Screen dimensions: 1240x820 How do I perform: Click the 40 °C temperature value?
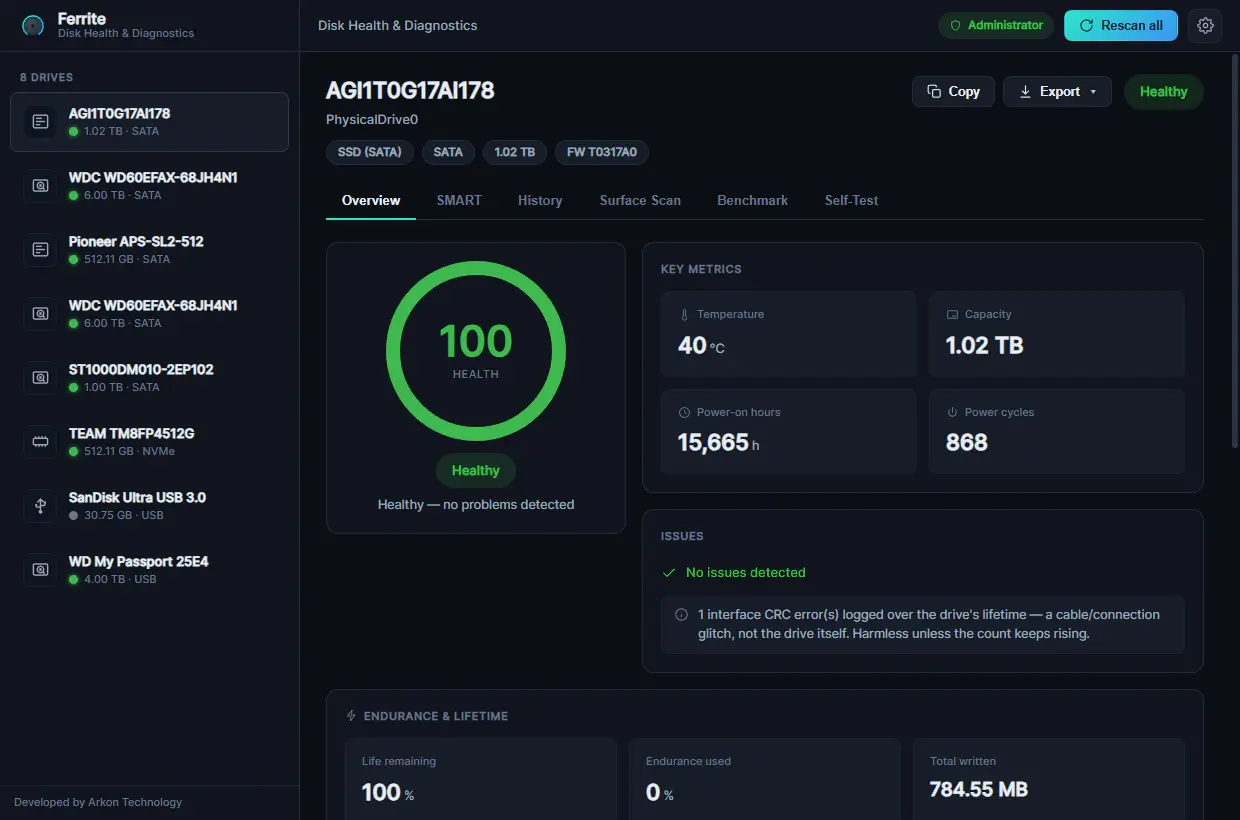point(701,346)
